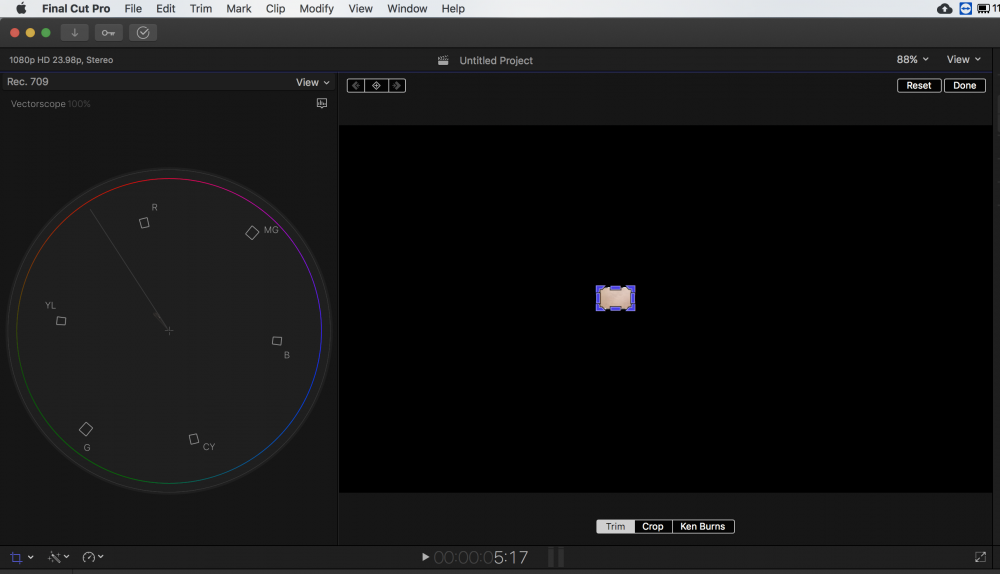Add a keyframe with the diamond button
Viewport: 1000px width, 574px height.
tap(376, 86)
